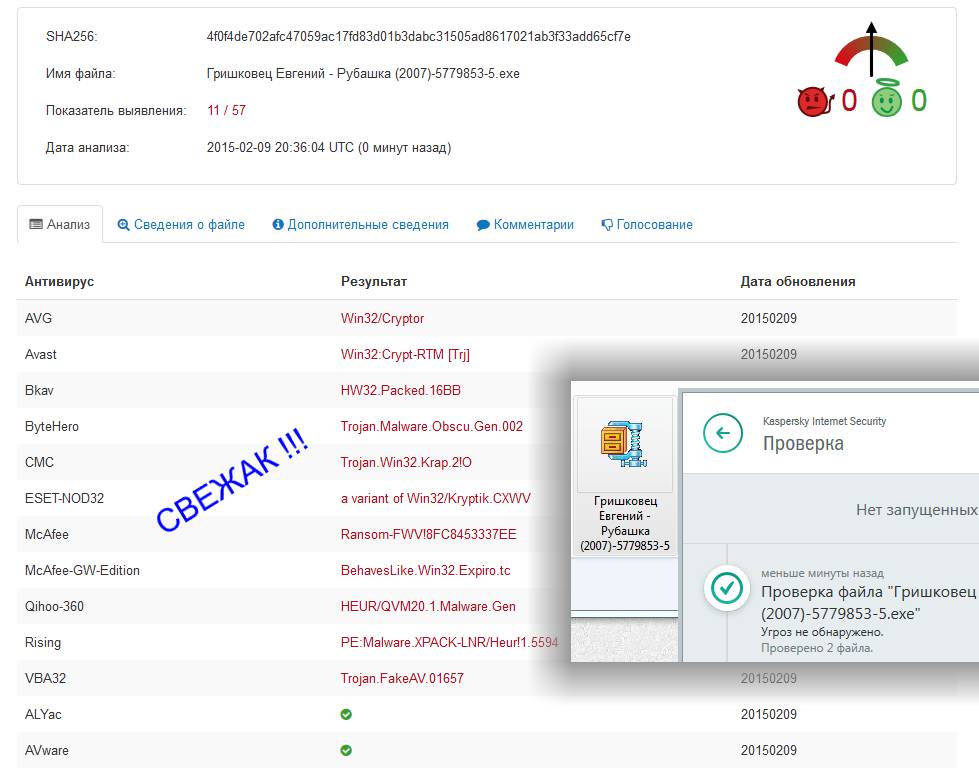Click Проверено 2 файла text
The image size is (979, 776).
click(817, 648)
